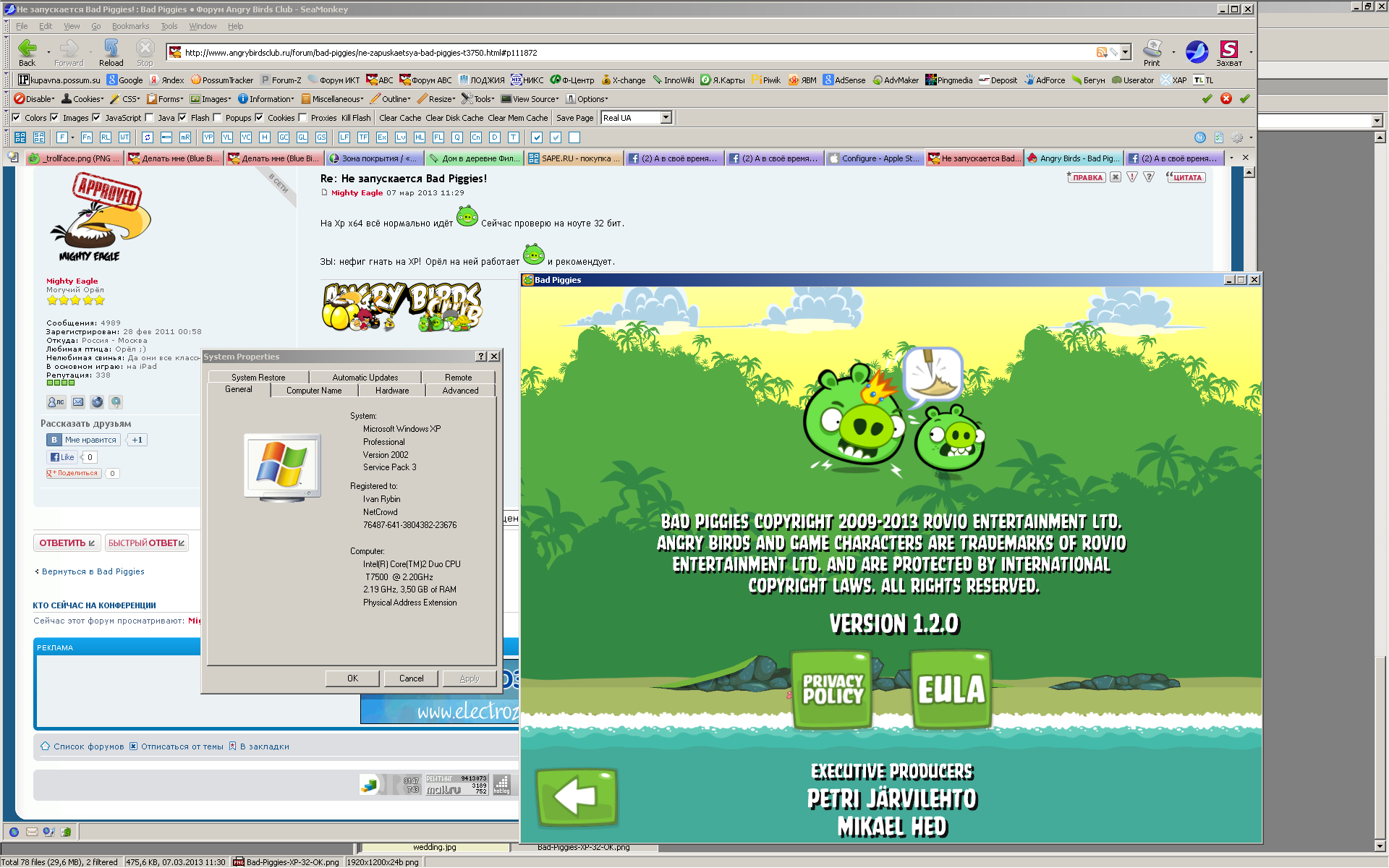Click the mR toolbar icon
Viewport: 1389px width, 868px height.
point(185,137)
